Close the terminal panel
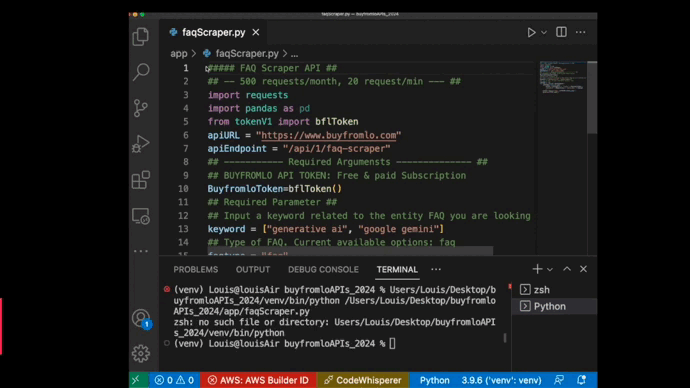The width and height of the screenshot is (690, 388). click(584, 269)
